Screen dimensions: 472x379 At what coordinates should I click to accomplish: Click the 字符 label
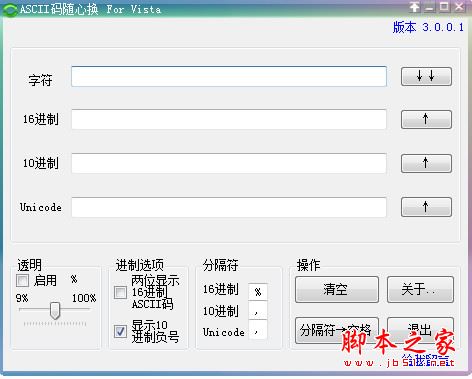point(40,80)
